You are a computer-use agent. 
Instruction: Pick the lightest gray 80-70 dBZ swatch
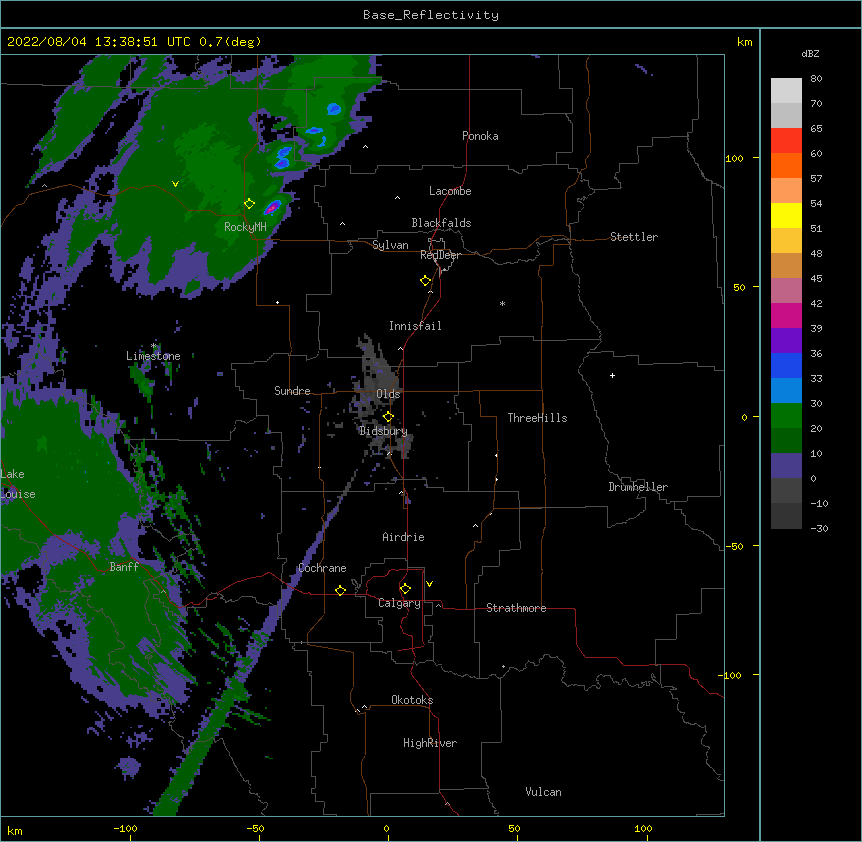[x=786, y=91]
